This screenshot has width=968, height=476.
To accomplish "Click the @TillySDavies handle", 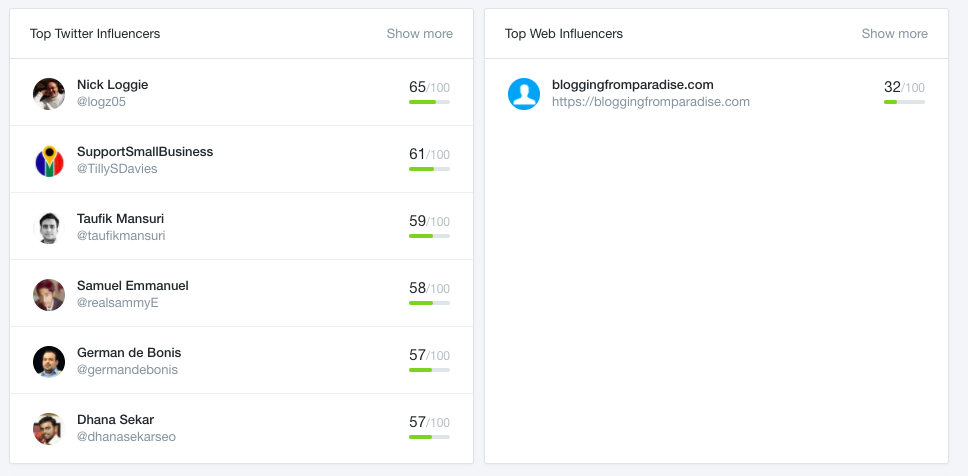I will 117,169.
